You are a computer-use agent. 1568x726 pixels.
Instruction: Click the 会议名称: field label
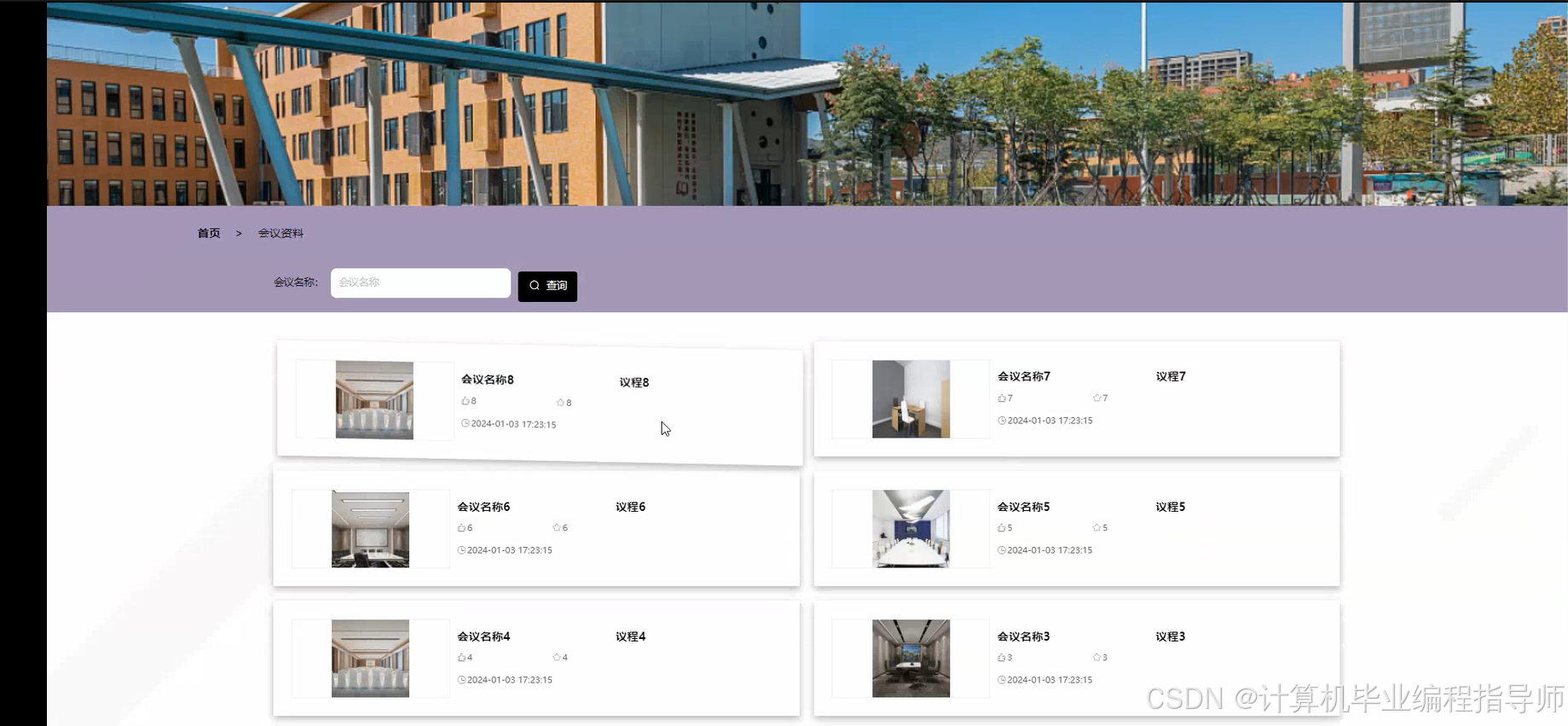pyautogui.click(x=296, y=282)
